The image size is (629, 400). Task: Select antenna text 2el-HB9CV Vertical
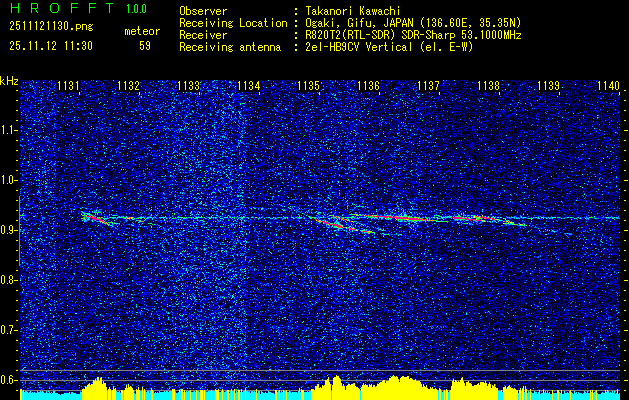(359, 47)
